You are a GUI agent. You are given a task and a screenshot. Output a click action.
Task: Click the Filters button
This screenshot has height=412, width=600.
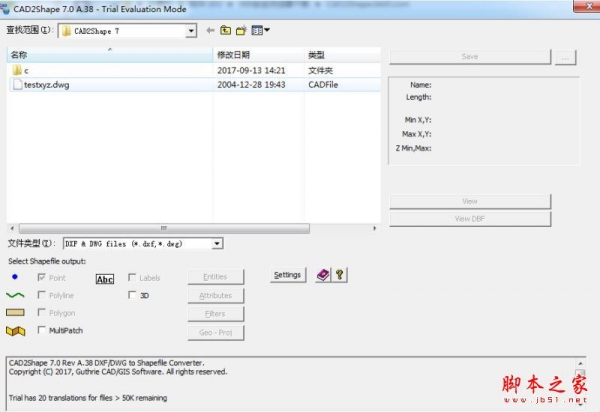pyautogui.click(x=215, y=314)
